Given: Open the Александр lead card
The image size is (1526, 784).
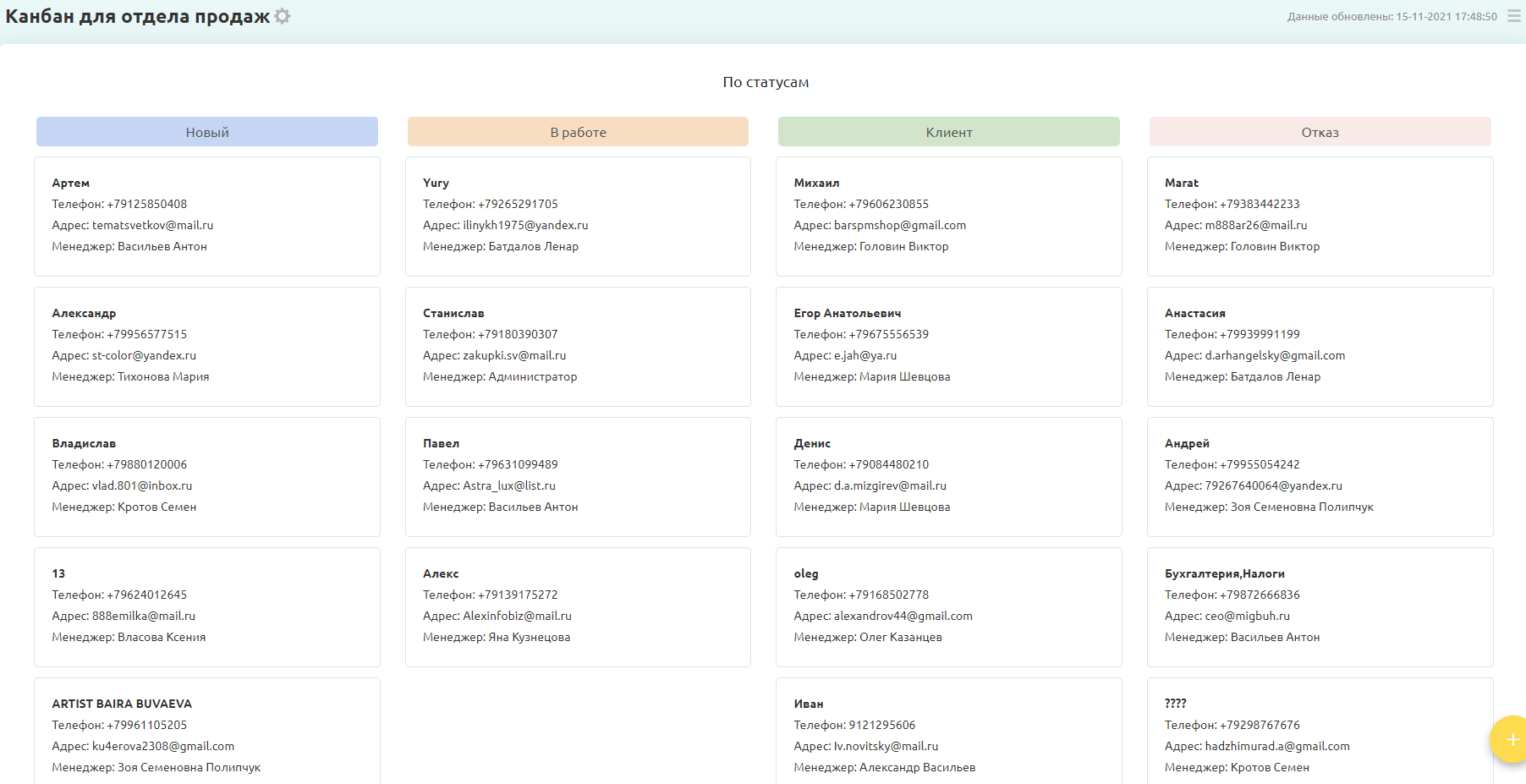Looking at the screenshot, I should [x=207, y=346].
